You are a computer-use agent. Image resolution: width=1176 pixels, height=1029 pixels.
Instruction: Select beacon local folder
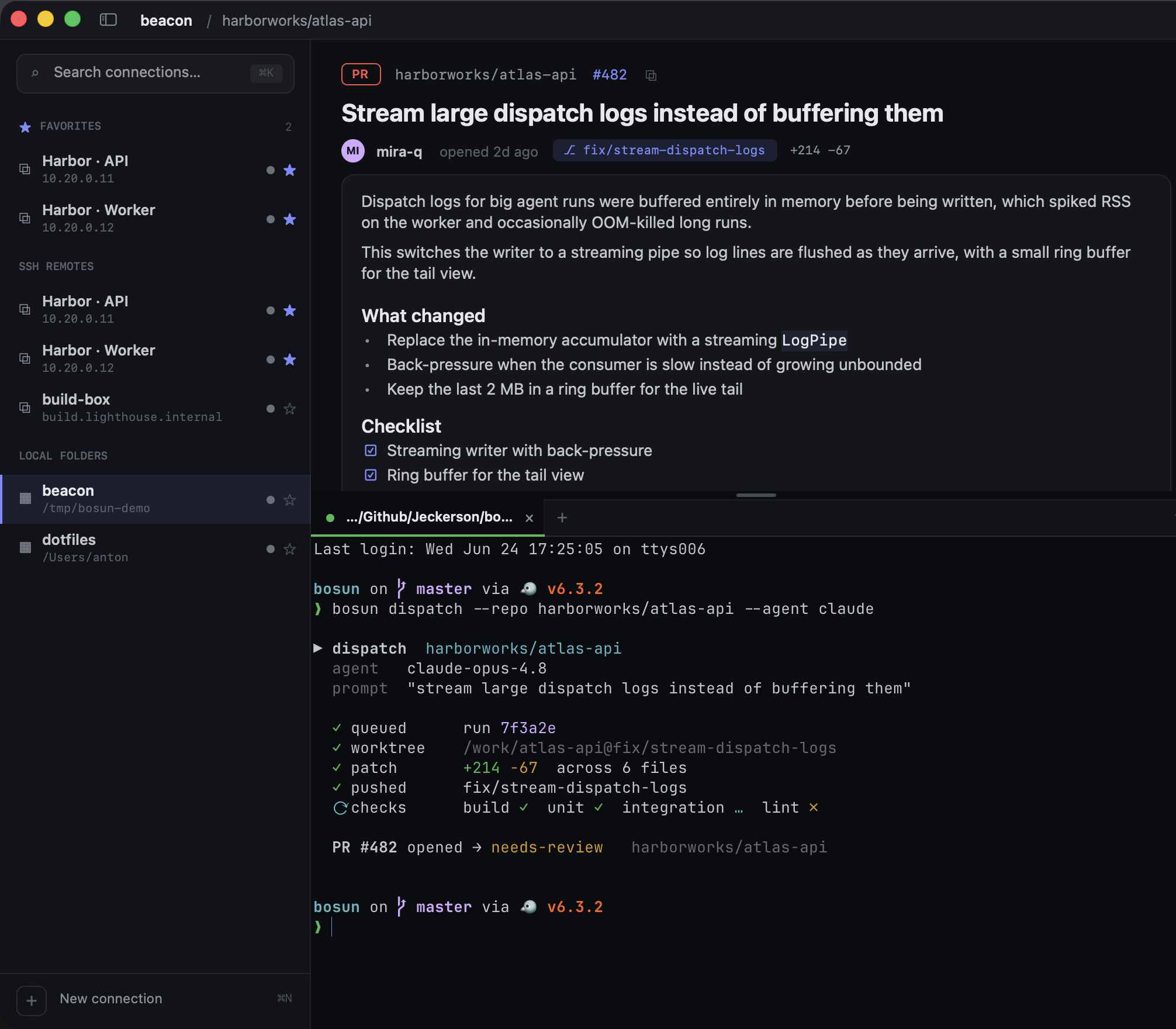coord(155,499)
